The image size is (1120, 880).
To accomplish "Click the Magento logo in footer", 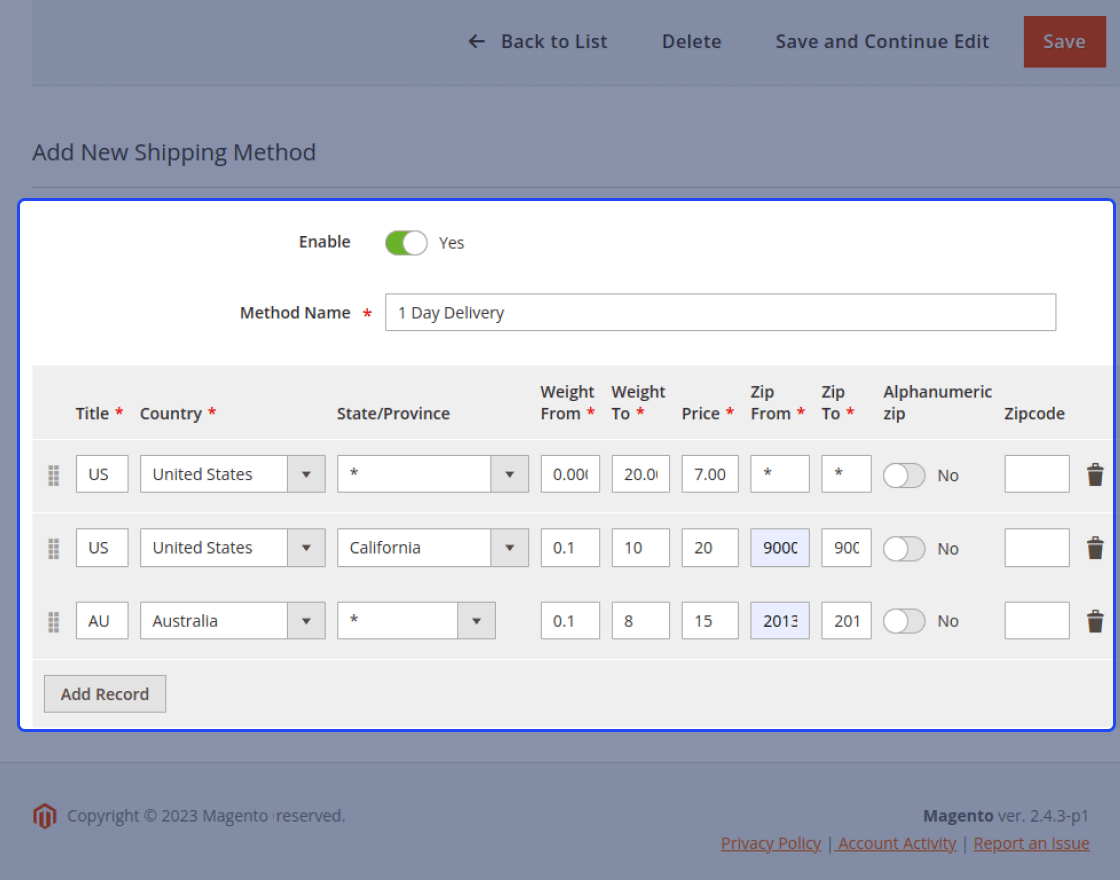I will pyautogui.click(x=44, y=816).
